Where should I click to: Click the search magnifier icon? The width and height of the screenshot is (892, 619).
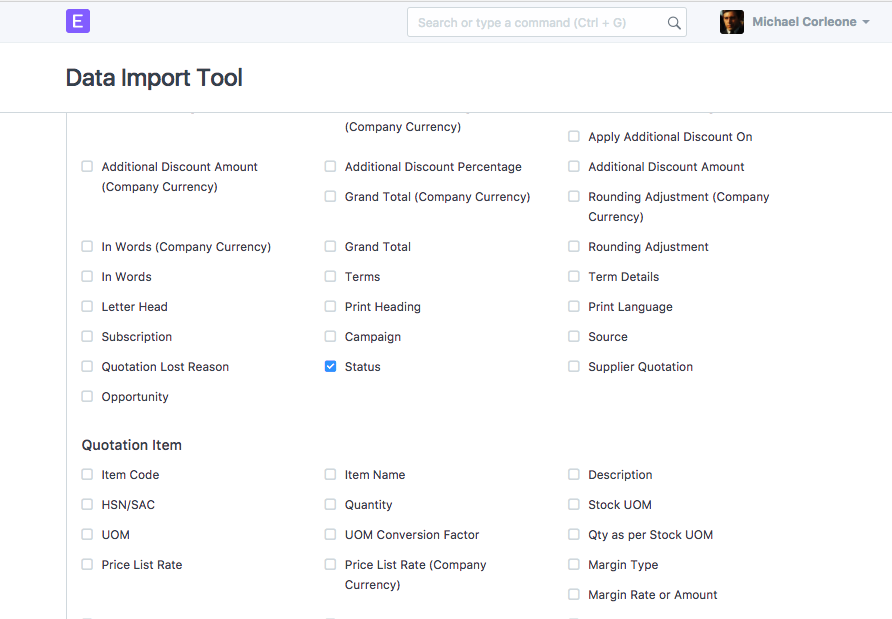coord(673,21)
